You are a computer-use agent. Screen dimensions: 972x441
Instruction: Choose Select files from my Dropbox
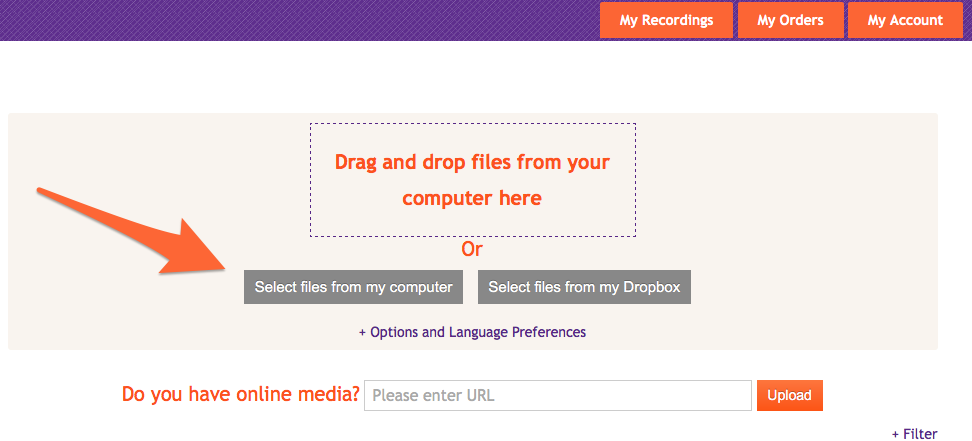click(x=584, y=287)
